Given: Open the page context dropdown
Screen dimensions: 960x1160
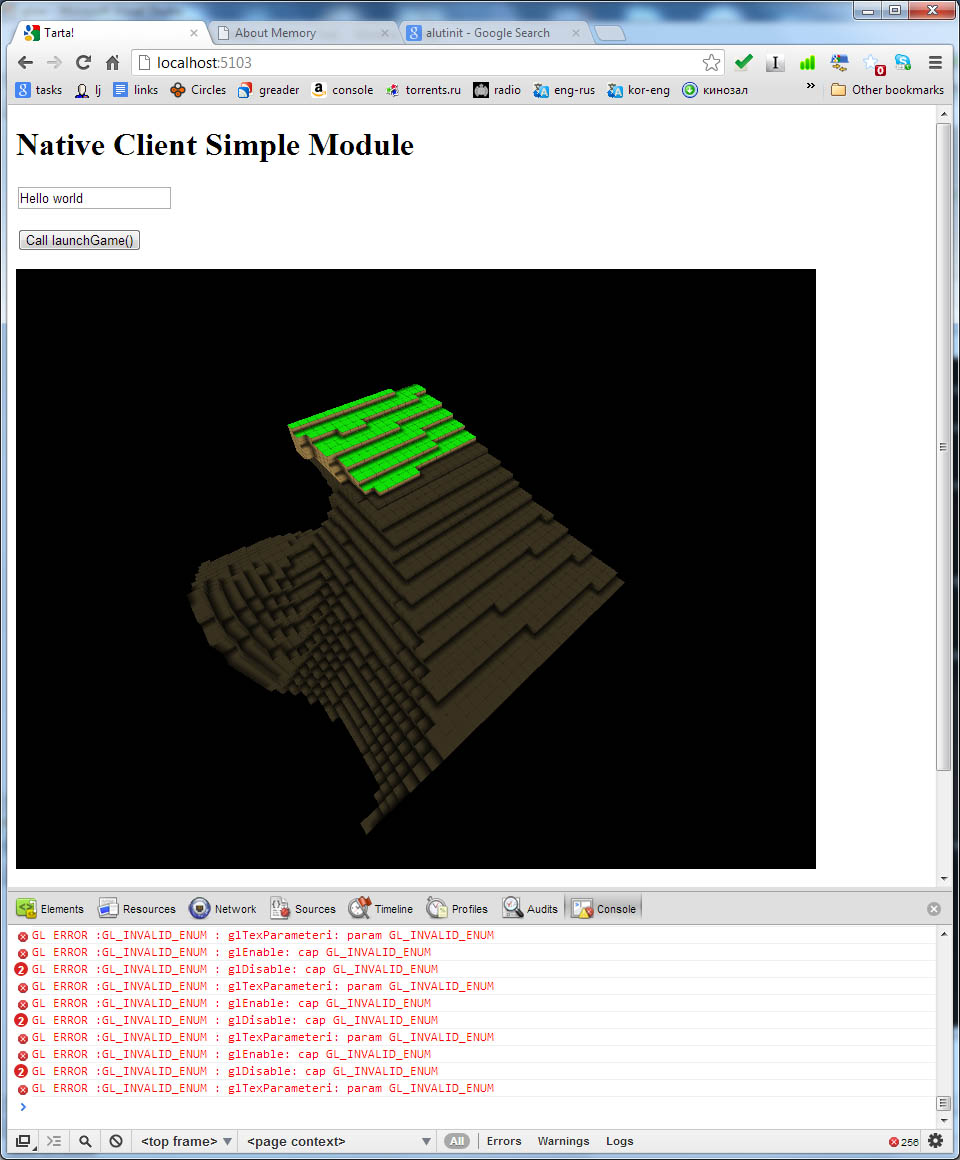Looking at the screenshot, I should tap(339, 1141).
